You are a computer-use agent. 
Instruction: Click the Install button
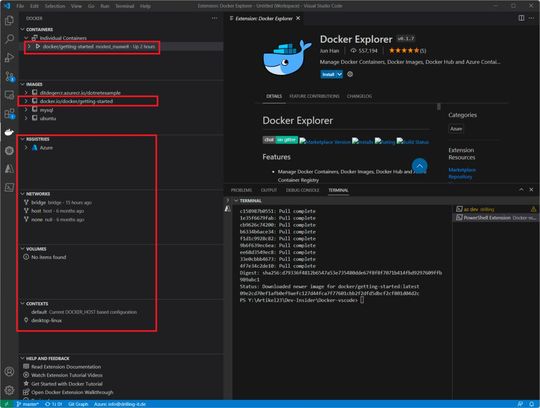click(329, 74)
